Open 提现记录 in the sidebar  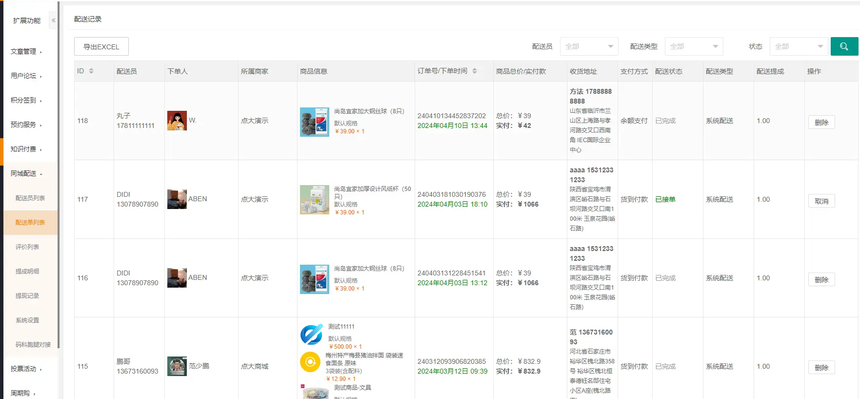pyautogui.click(x=27, y=296)
